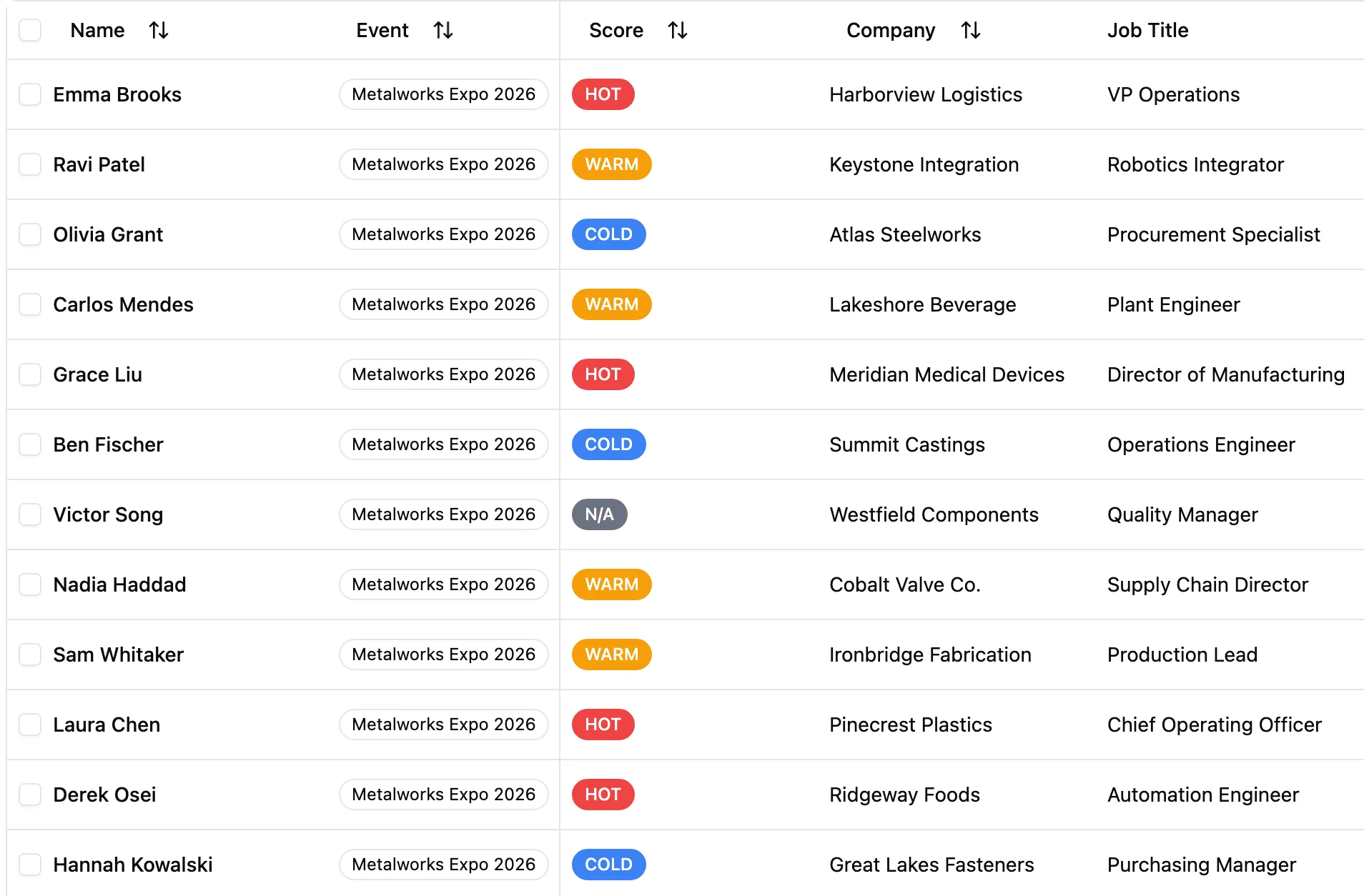Check the box for Victor Song

pyautogui.click(x=30, y=514)
